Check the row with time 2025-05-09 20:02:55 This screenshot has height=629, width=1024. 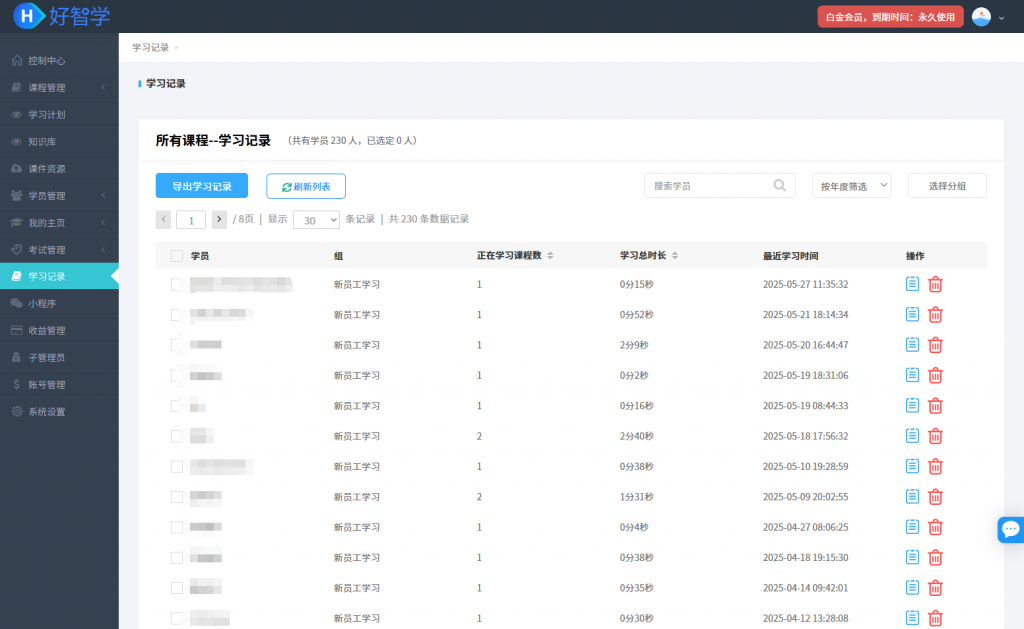click(x=176, y=497)
